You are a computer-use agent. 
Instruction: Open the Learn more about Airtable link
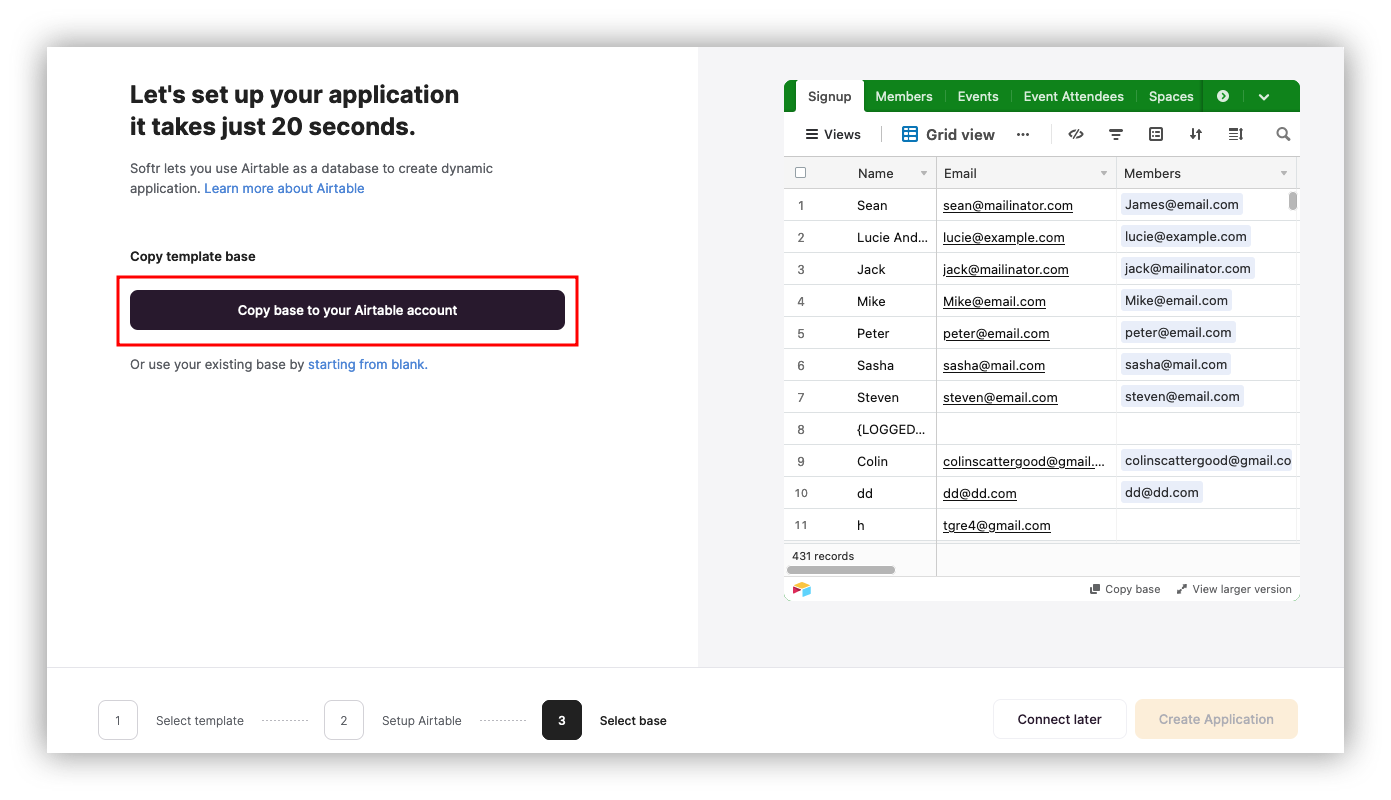pyautogui.click(x=284, y=188)
